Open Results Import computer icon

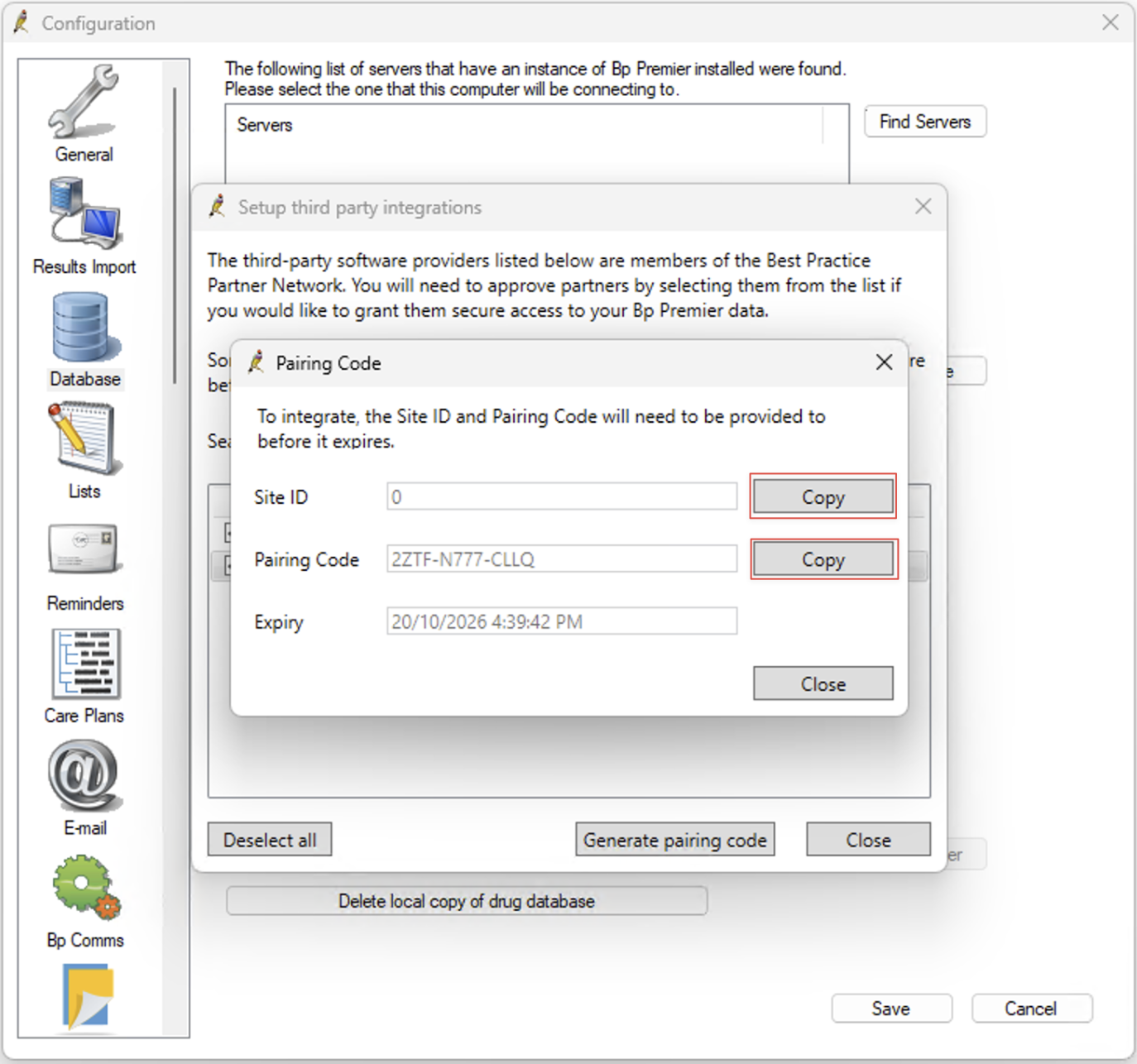[85, 213]
